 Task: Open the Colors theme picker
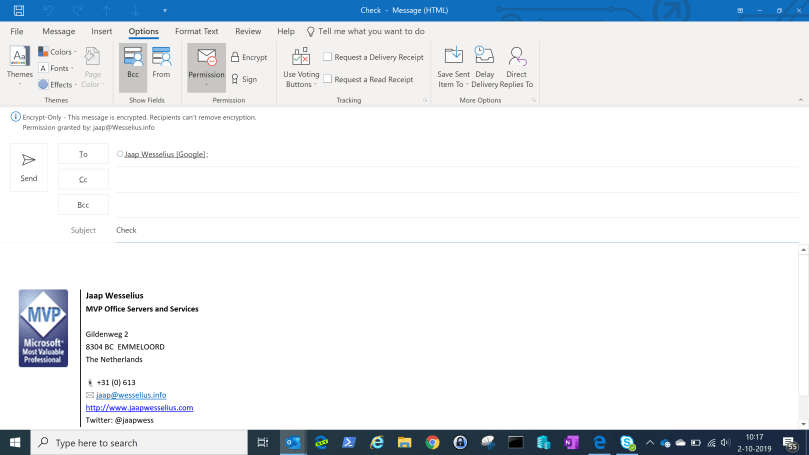tap(57, 52)
